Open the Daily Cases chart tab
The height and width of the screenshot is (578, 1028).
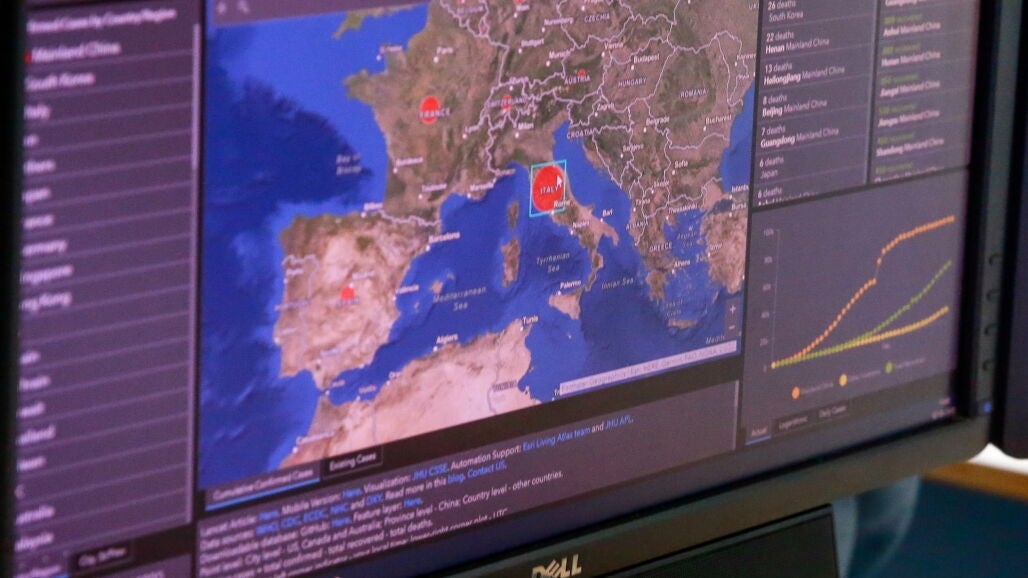(x=832, y=411)
